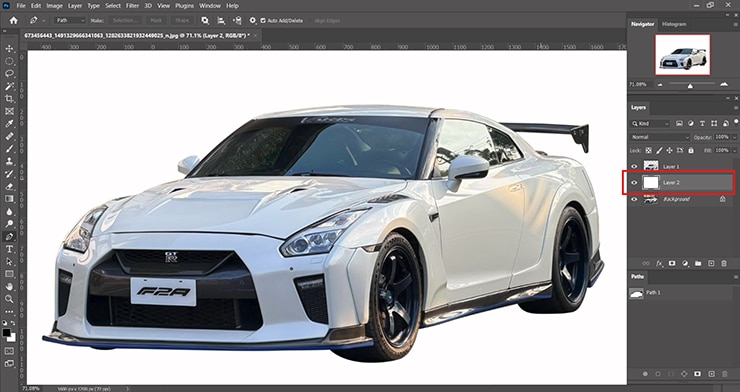The image size is (740, 392).
Task: Select the Eyedropper tool
Action: [9, 124]
